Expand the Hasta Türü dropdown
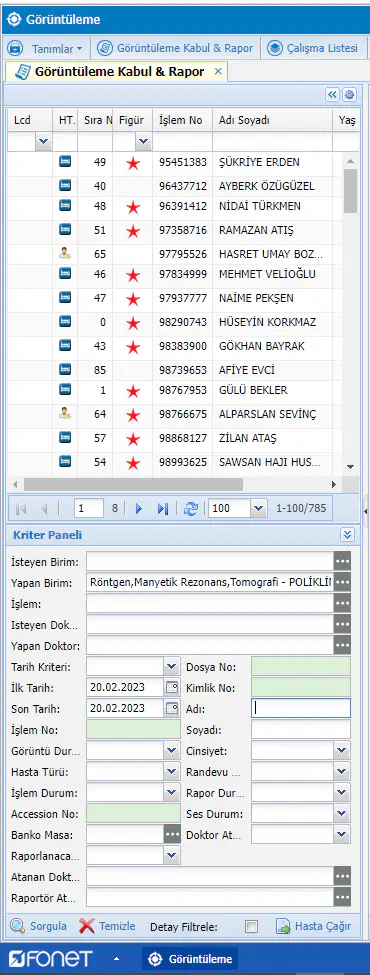Screen dimensions: 370x975 pos(172,772)
